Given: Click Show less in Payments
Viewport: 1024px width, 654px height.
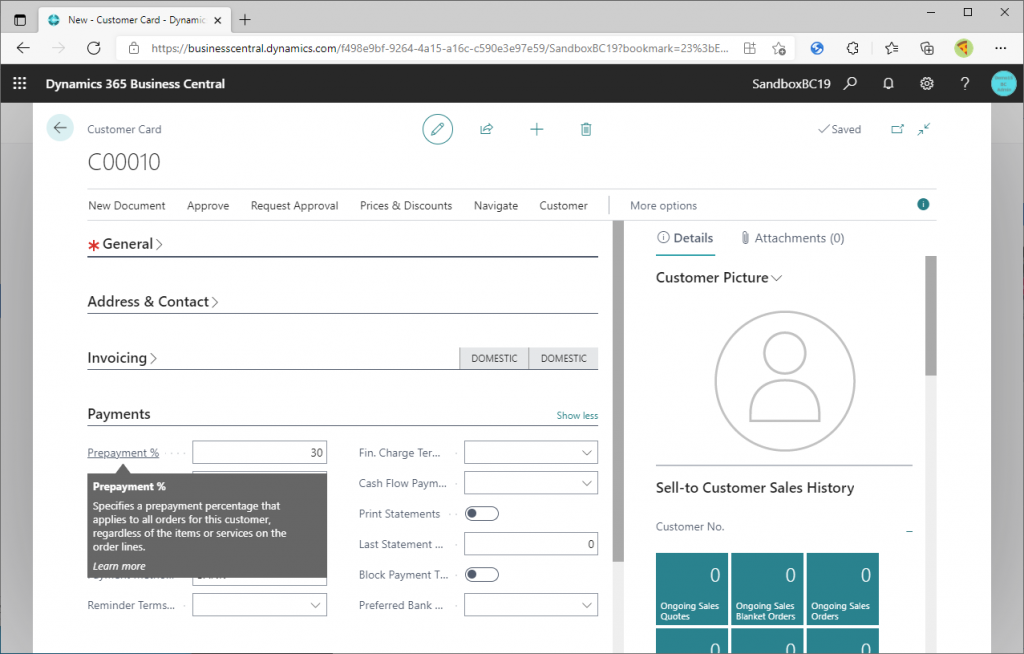Looking at the screenshot, I should [x=577, y=416].
